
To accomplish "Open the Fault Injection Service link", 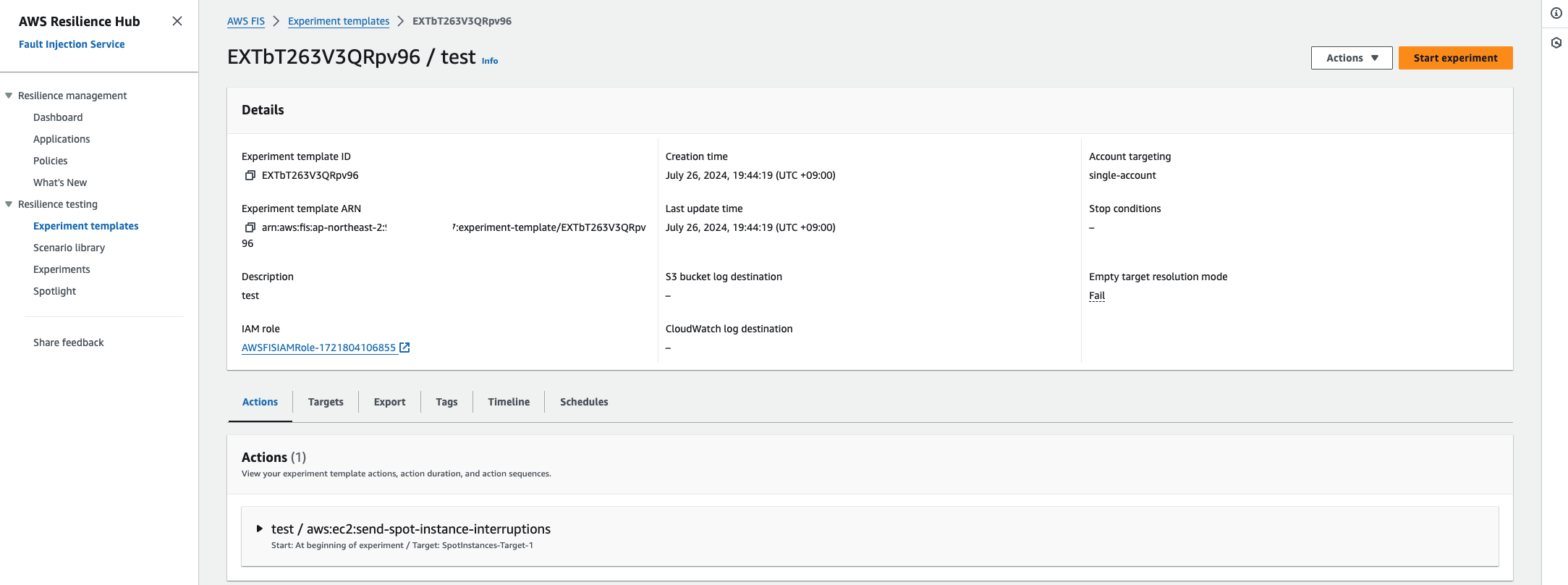I will coord(72,44).
